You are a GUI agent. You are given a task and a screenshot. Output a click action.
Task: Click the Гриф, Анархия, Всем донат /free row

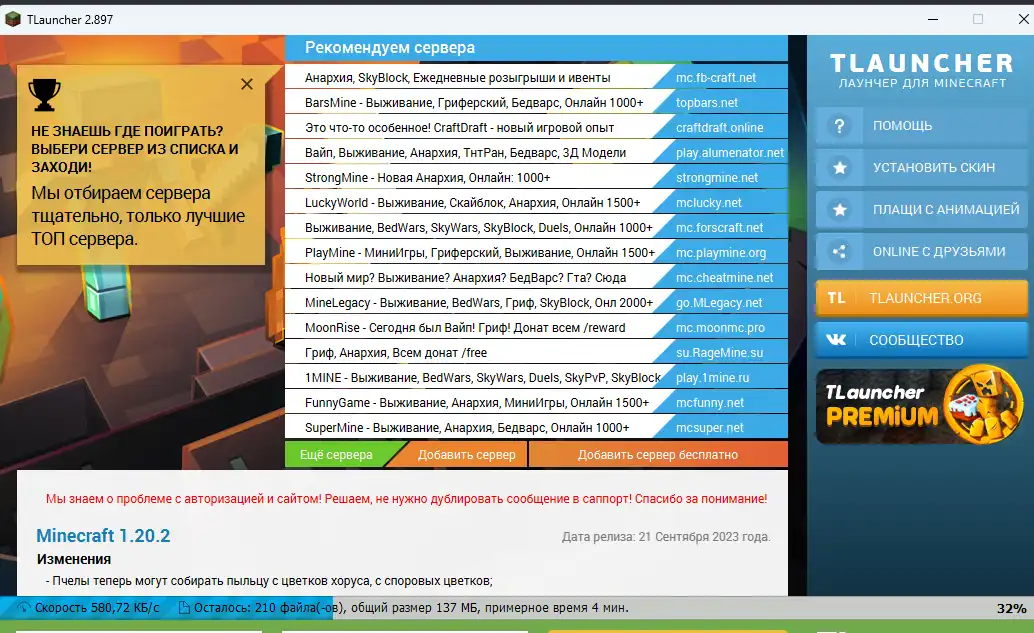pos(396,353)
